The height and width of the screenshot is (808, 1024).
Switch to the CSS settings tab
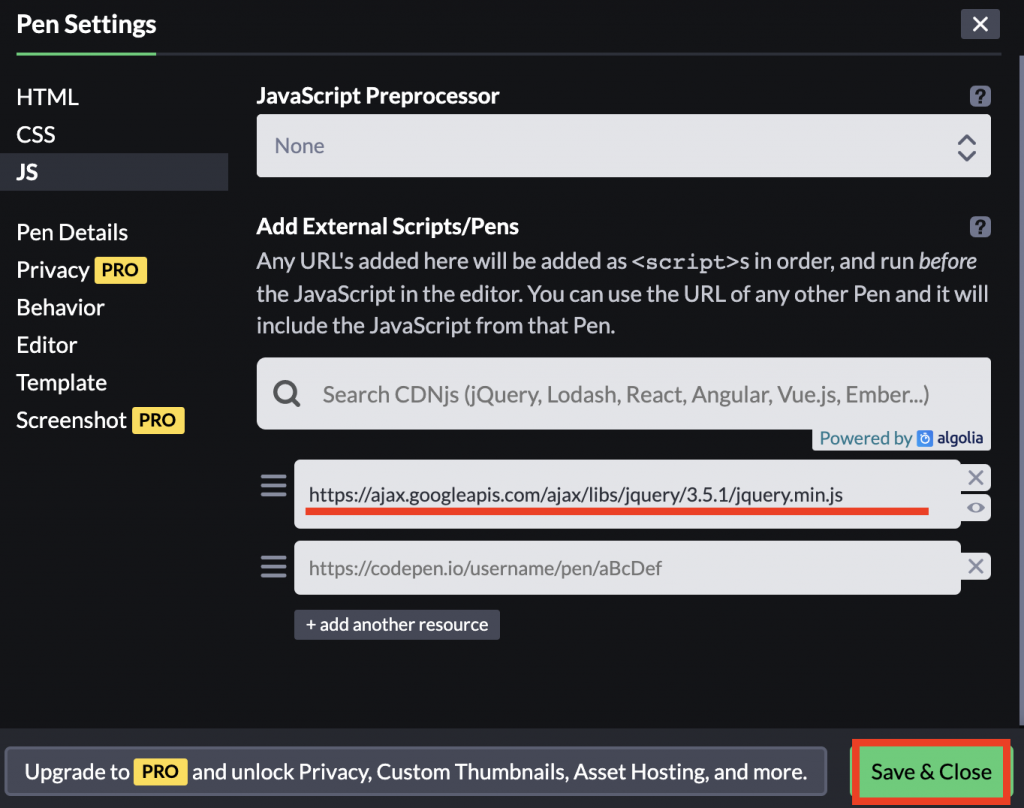pos(36,135)
